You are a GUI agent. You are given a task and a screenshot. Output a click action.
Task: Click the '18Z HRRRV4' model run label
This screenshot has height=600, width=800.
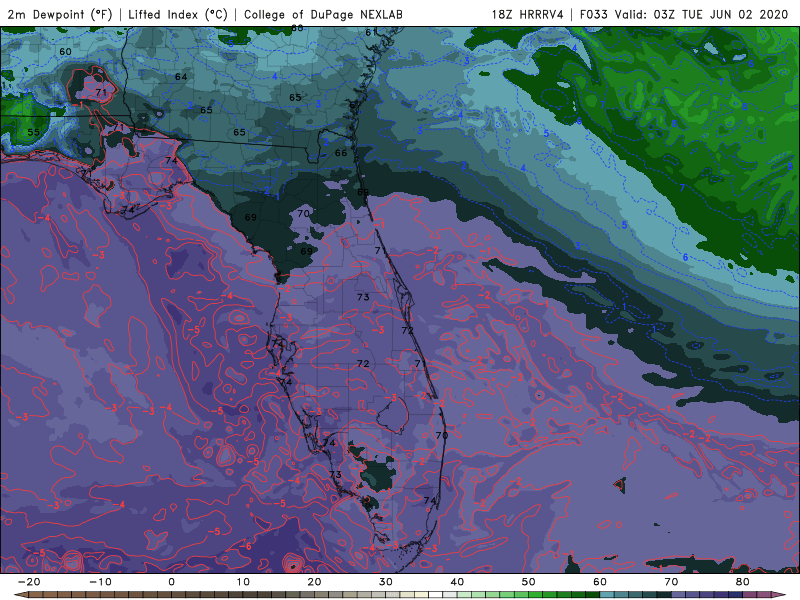(x=528, y=14)
